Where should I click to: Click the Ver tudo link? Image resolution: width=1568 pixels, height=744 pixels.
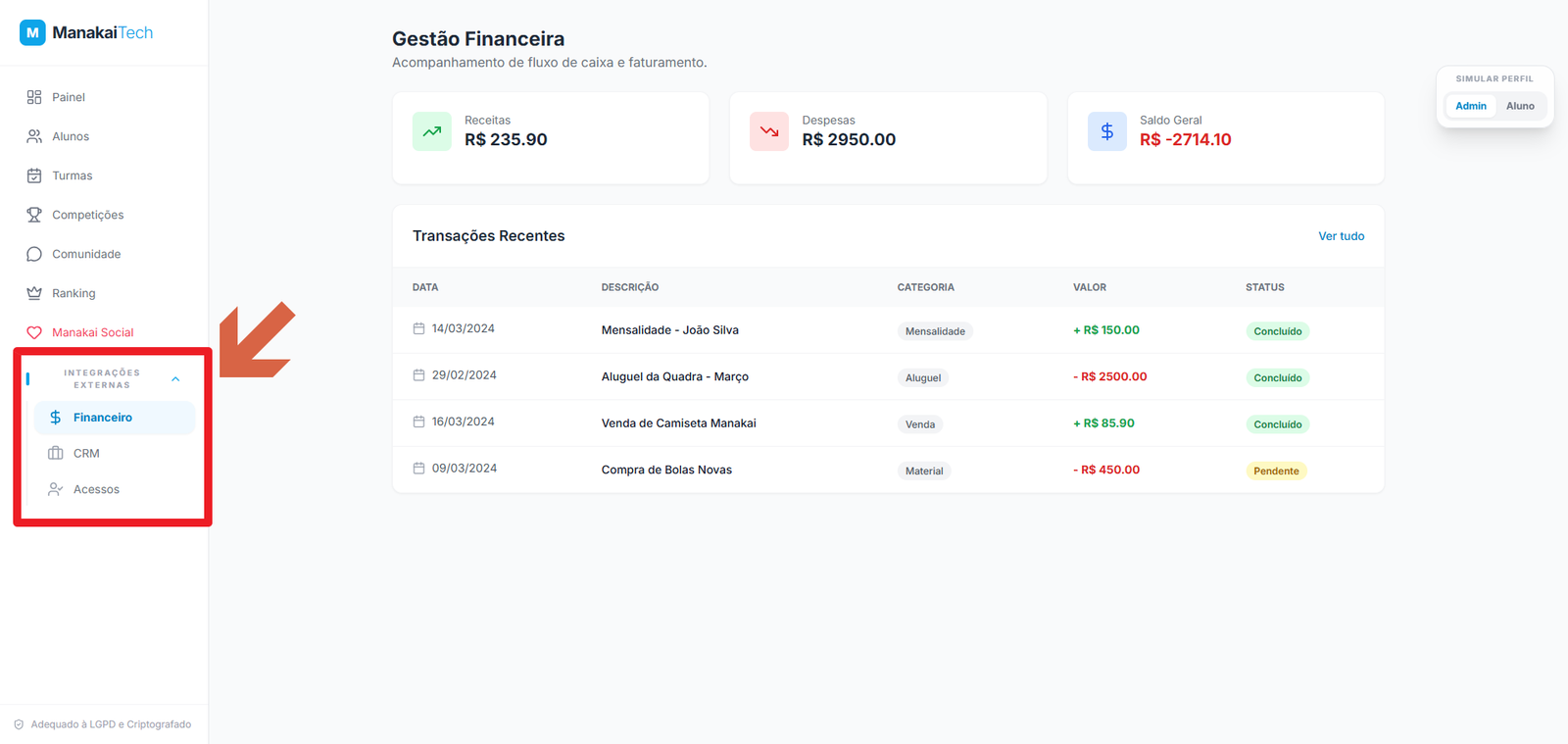[1341, 236]
